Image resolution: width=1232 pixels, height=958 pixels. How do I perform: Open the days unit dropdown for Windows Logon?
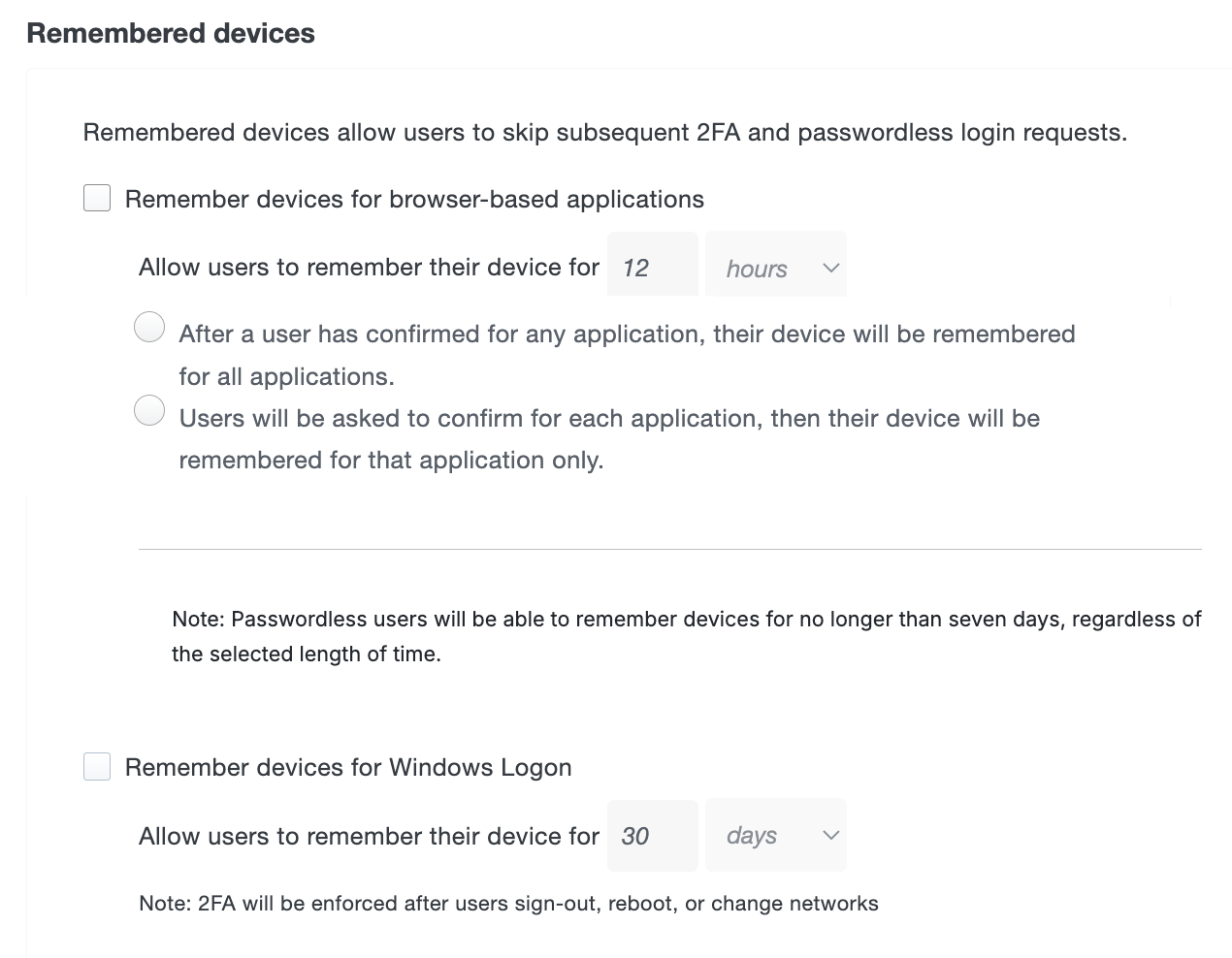point(775,835)
